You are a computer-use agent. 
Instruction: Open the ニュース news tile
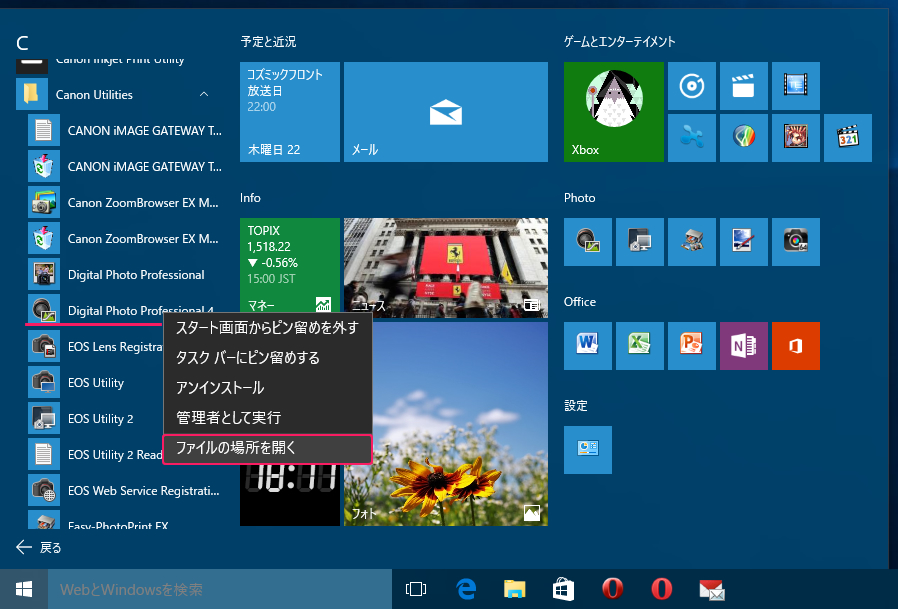coord(446,268)
